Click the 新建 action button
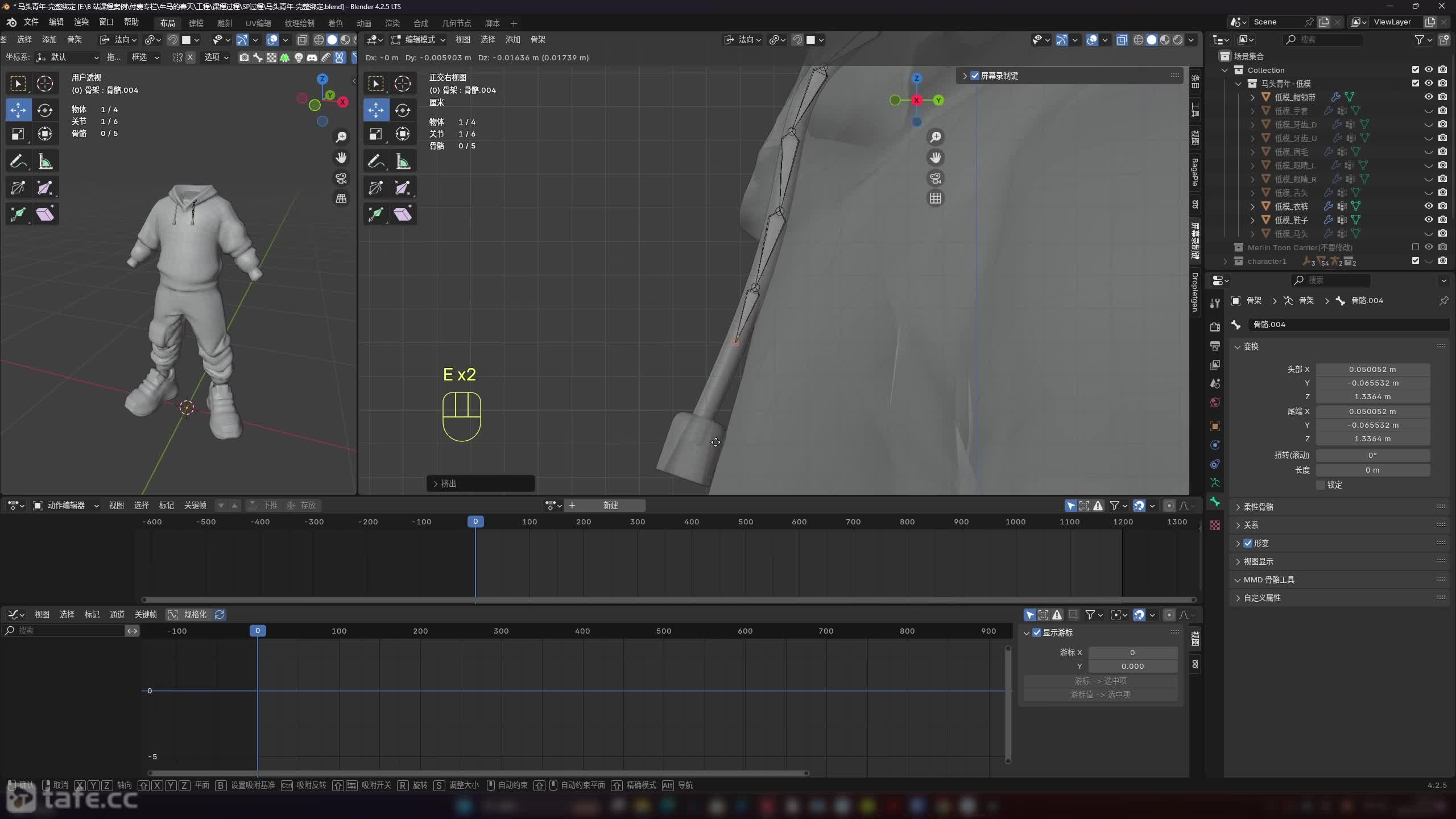 pyautogui.click(x=610, y=505)
